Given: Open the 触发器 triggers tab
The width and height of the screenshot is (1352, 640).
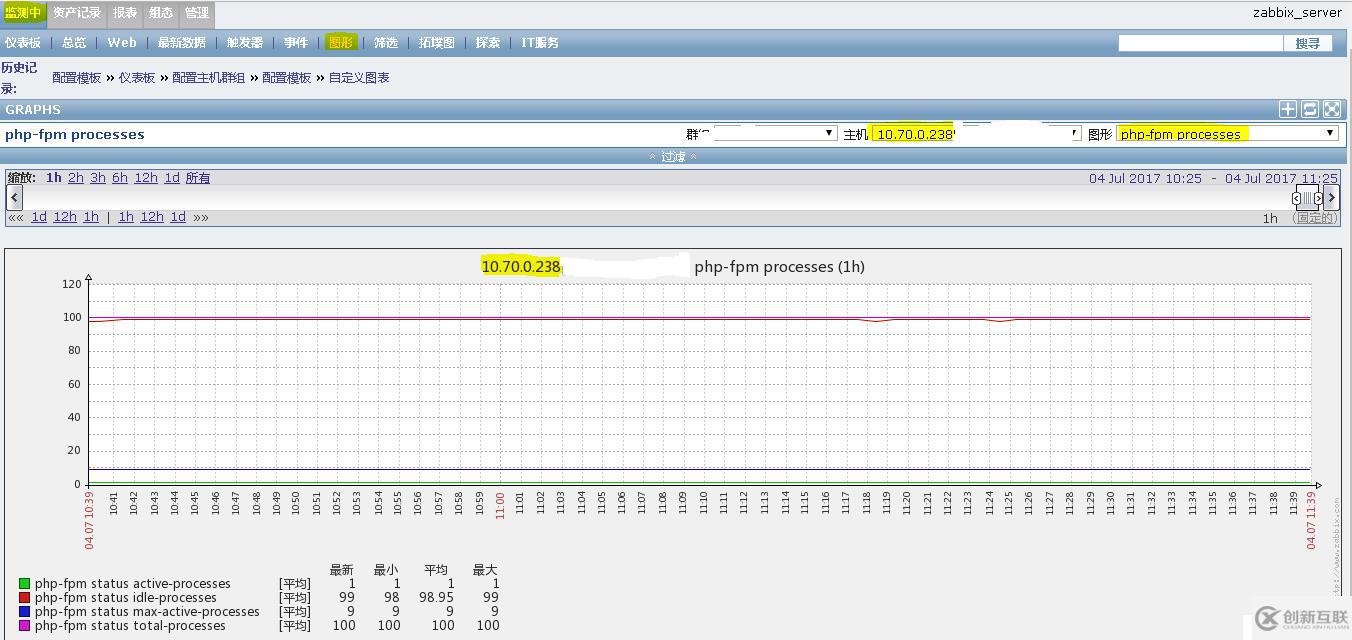Looking at the screenshot, I should click(x=244, y=42).
